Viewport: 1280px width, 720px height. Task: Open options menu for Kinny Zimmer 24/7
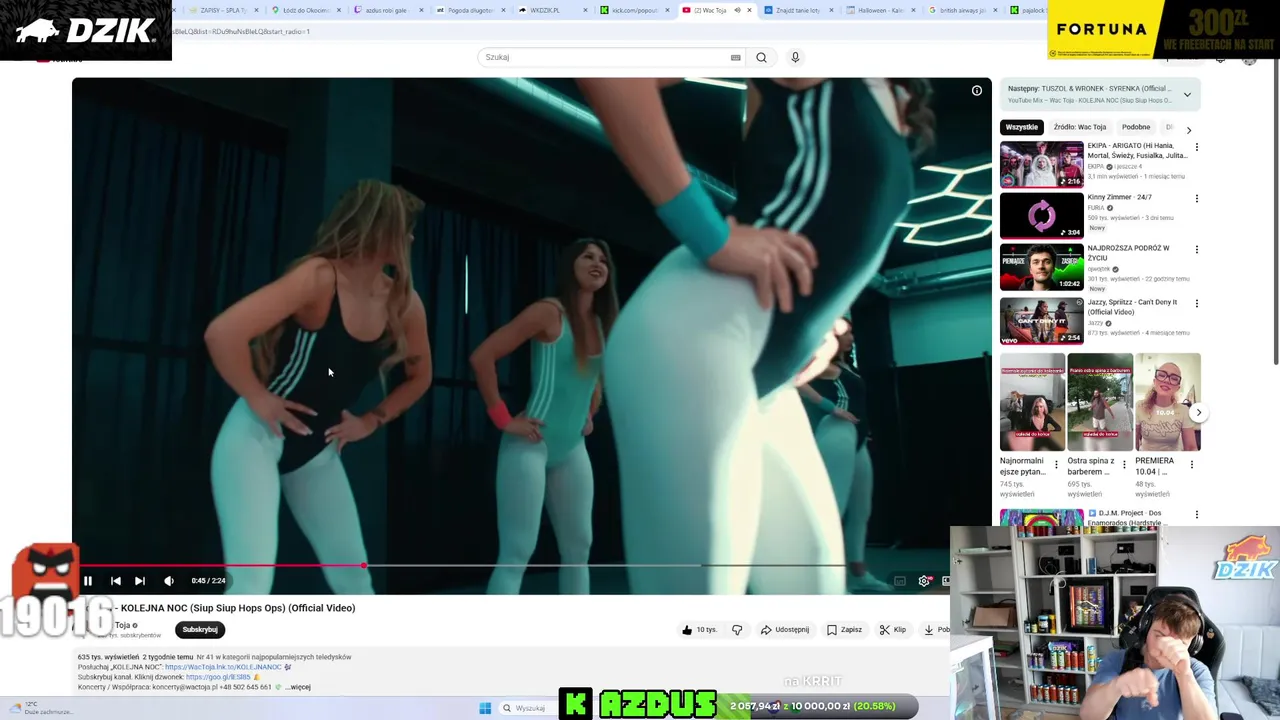click(x=1197, y=198)
